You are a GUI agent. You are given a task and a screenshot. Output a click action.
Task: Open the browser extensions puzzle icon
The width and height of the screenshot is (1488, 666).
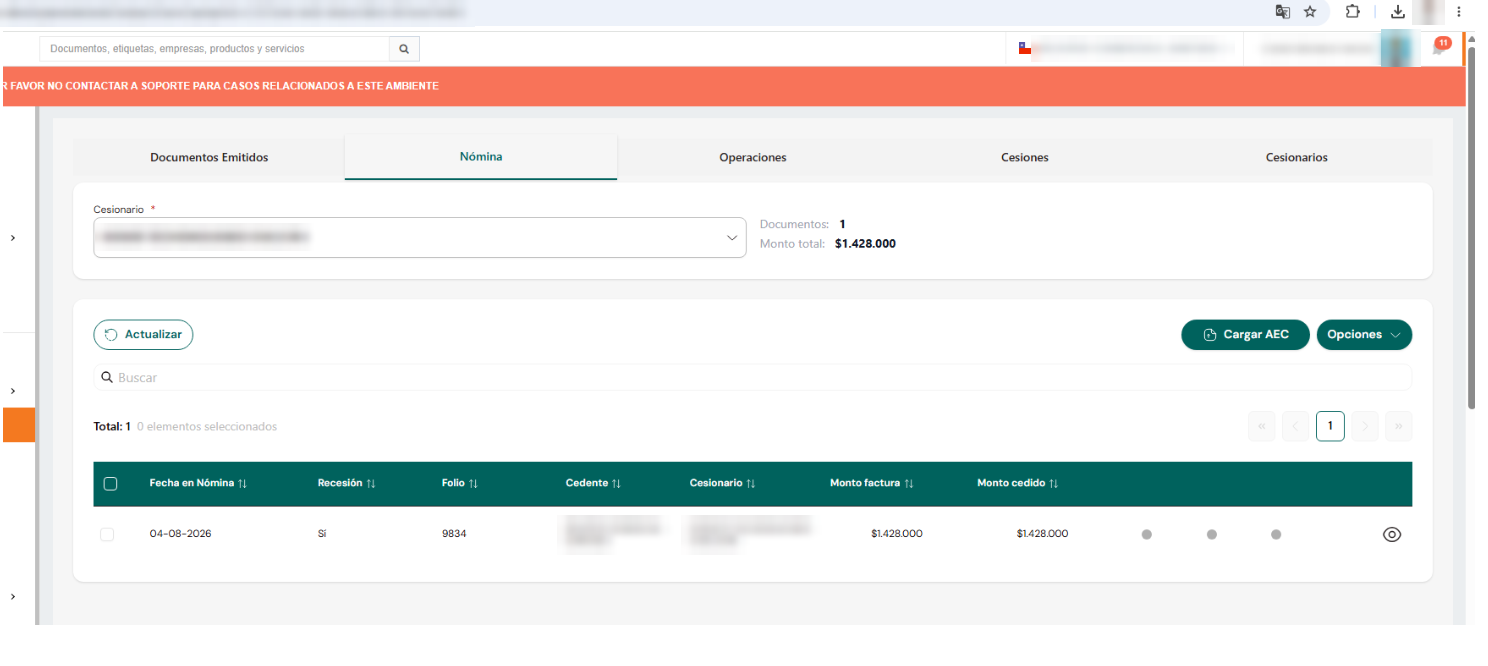[1352, 12]
